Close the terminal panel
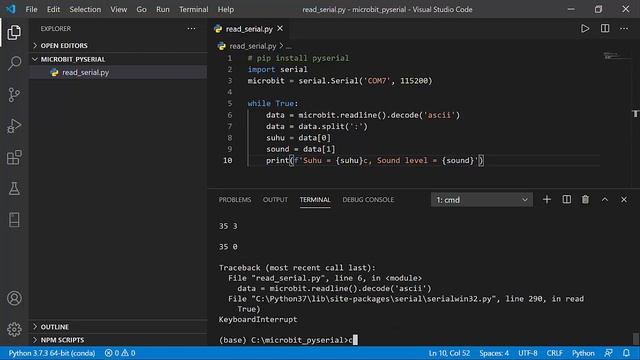This screenshot has height=360, width=640. [624, 200]
